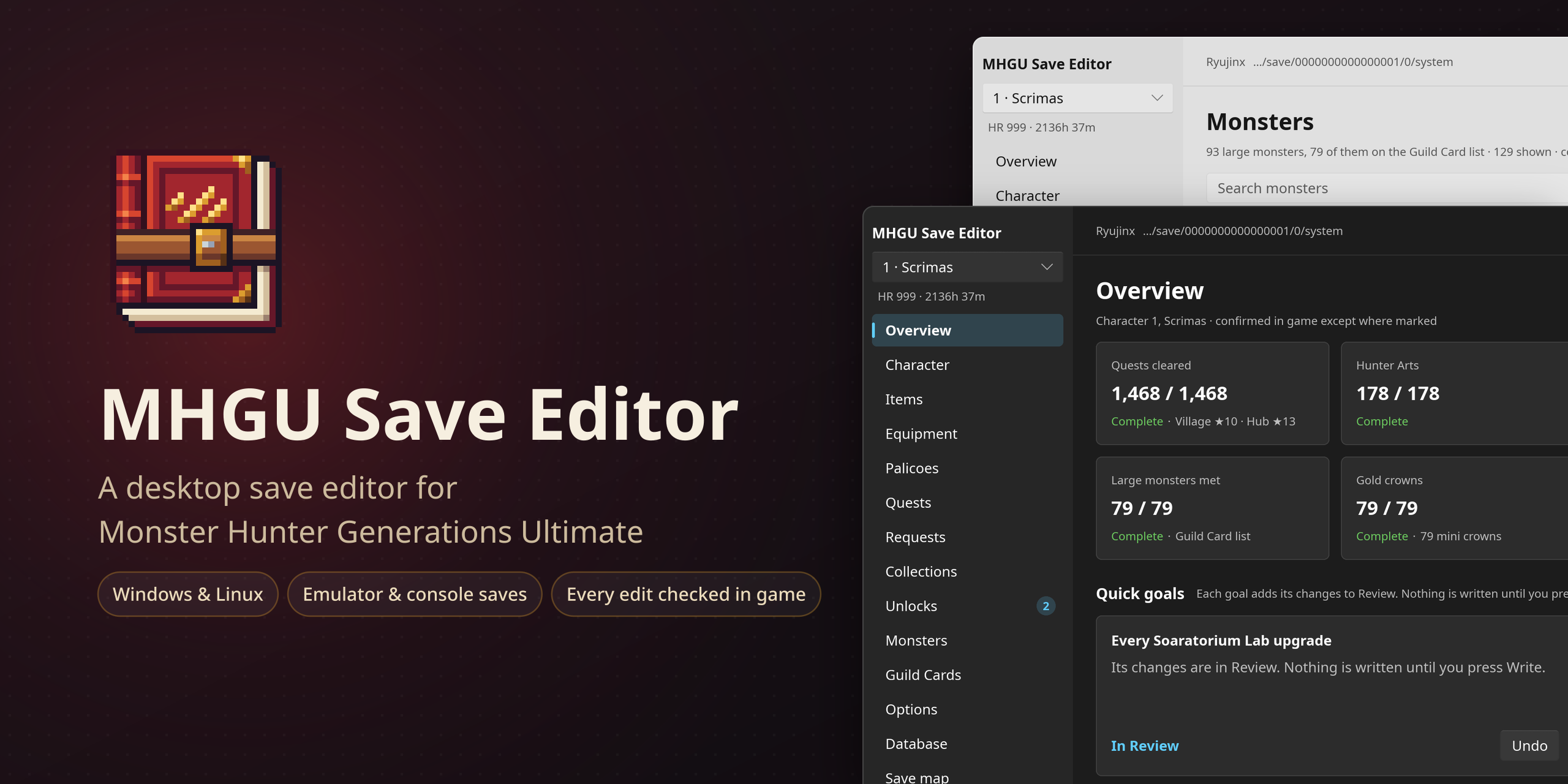Select Overview in the dark window sidebar
Image resolution: width=1568 pixels, height=784 pixels.
[967, 330]
